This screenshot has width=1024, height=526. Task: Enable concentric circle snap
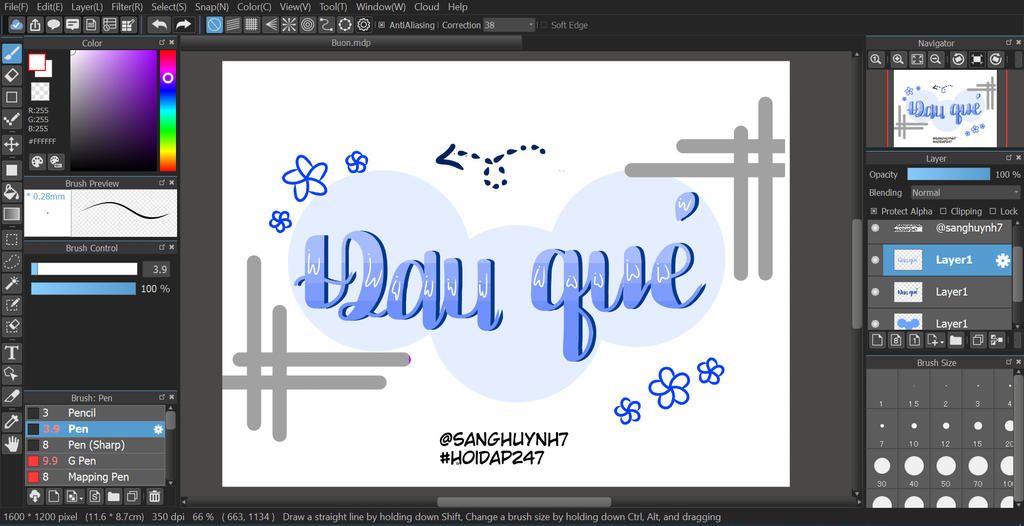[x=308, y=25]
